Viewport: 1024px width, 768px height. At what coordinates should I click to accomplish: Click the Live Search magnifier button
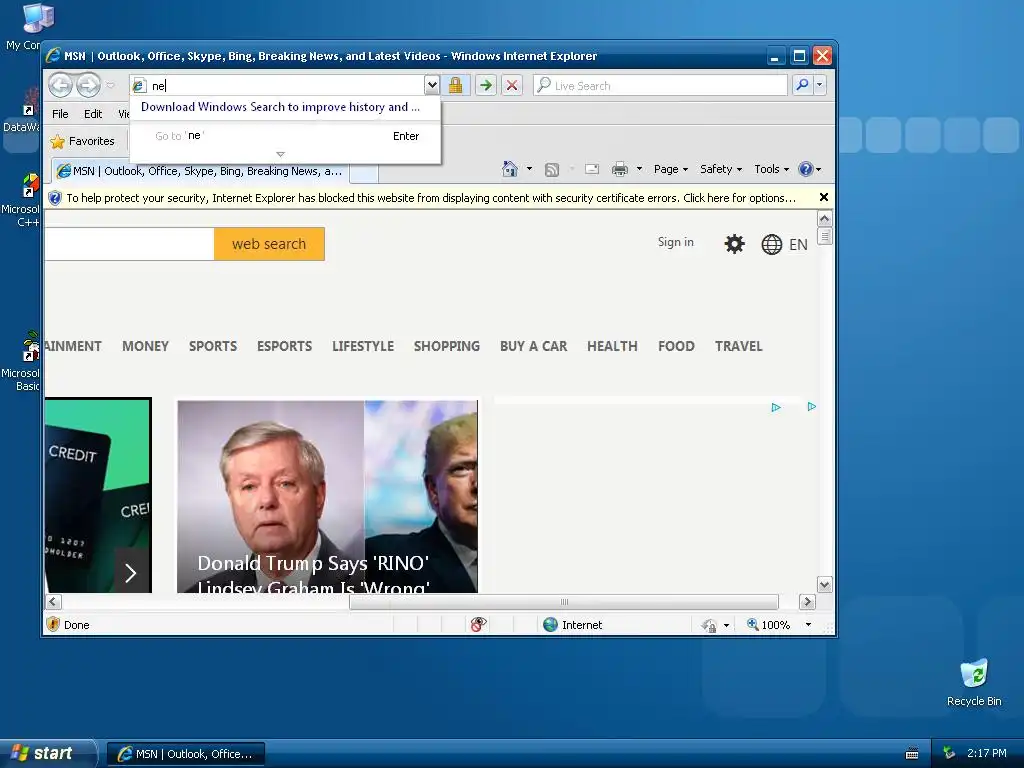pos(803,85)
